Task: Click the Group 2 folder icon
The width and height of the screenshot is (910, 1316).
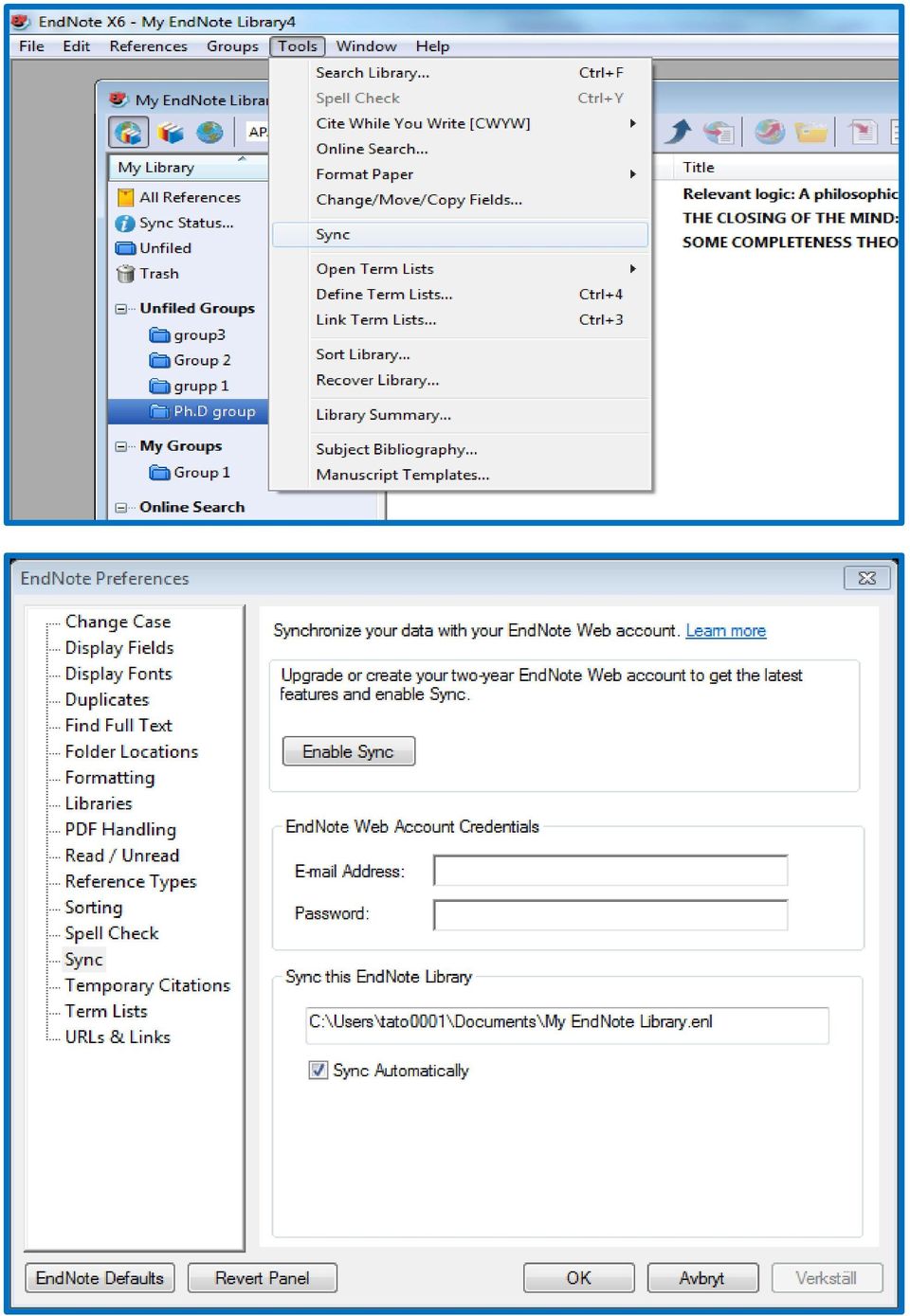Action: coord(159,360)
